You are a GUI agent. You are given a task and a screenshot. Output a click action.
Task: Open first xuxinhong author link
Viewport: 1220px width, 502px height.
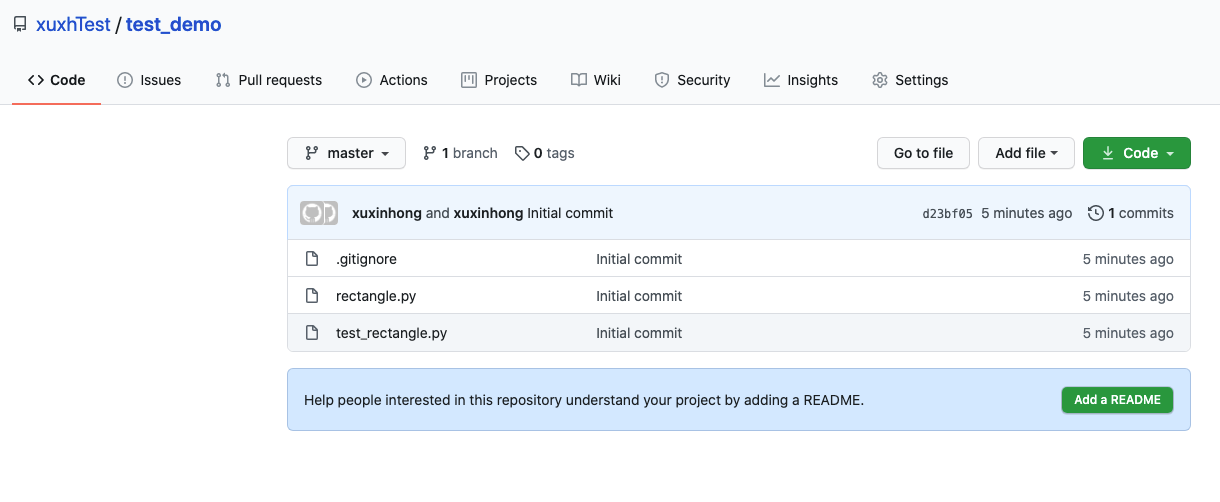(x=387, y=213)
